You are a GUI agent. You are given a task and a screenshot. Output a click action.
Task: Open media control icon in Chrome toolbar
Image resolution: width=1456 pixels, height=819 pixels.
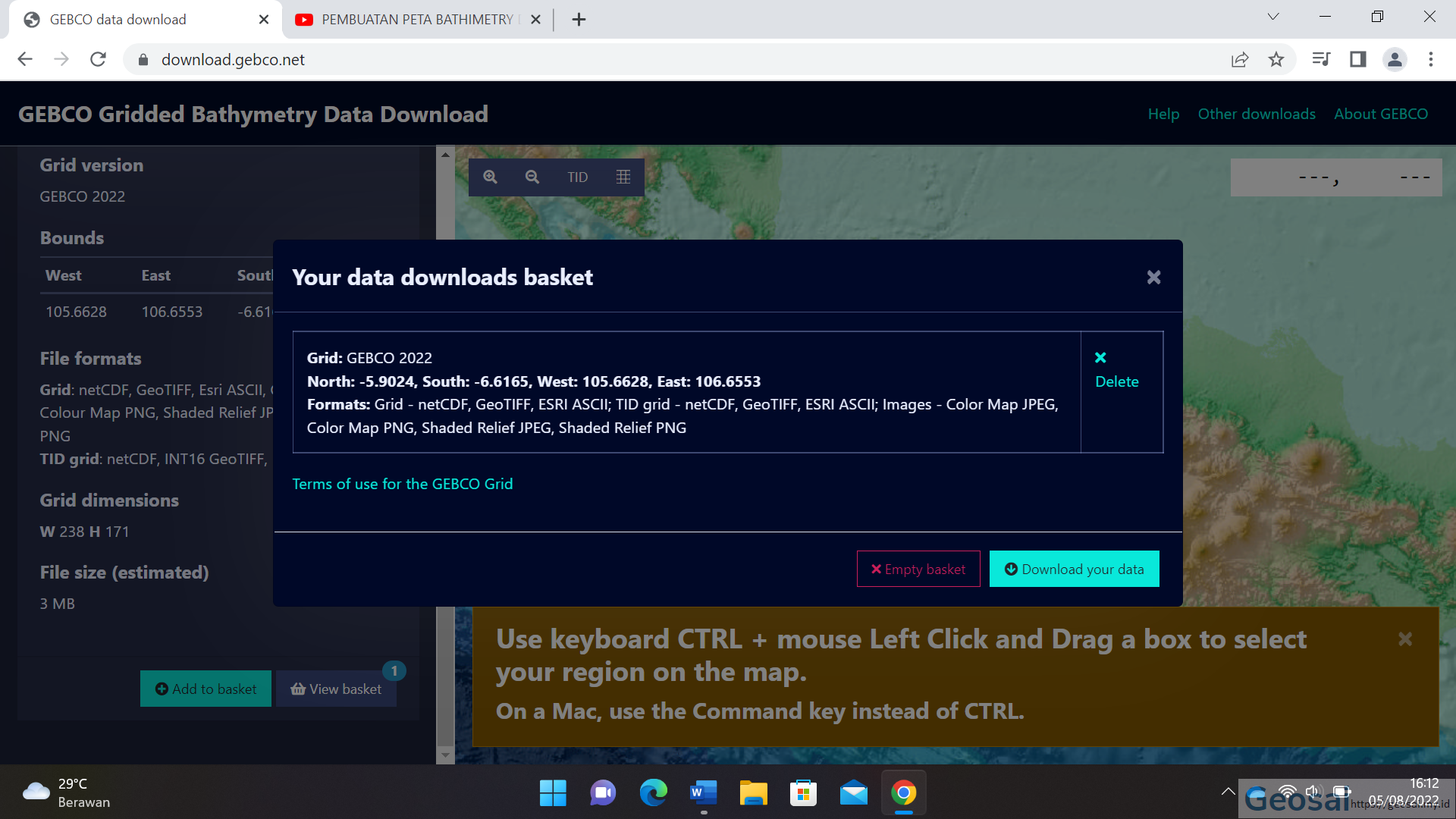coord(1321,59)
